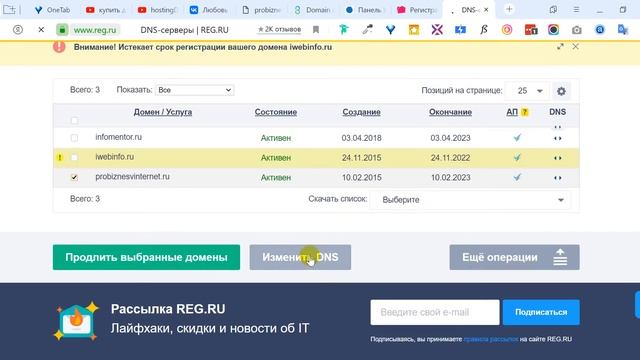This screenshot has width=640, height=360.
Task: Switch to the probizne tab
Action: point(261,10)
